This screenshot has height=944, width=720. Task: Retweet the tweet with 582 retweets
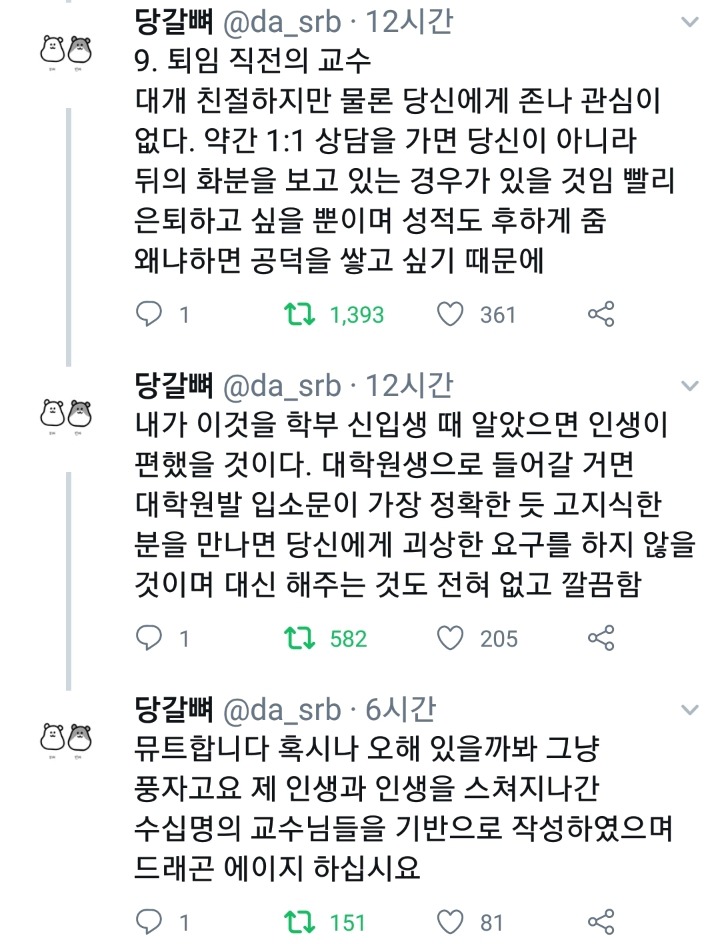[x=296, y=637]
